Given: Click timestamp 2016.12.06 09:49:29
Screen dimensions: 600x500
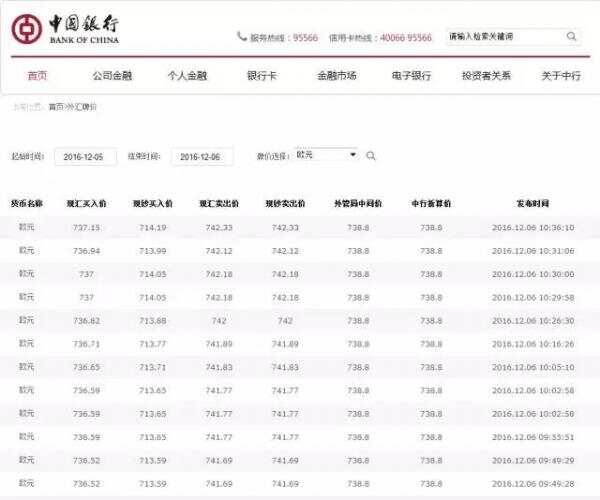Looking at the screenshot, I should tap(533, 460).
